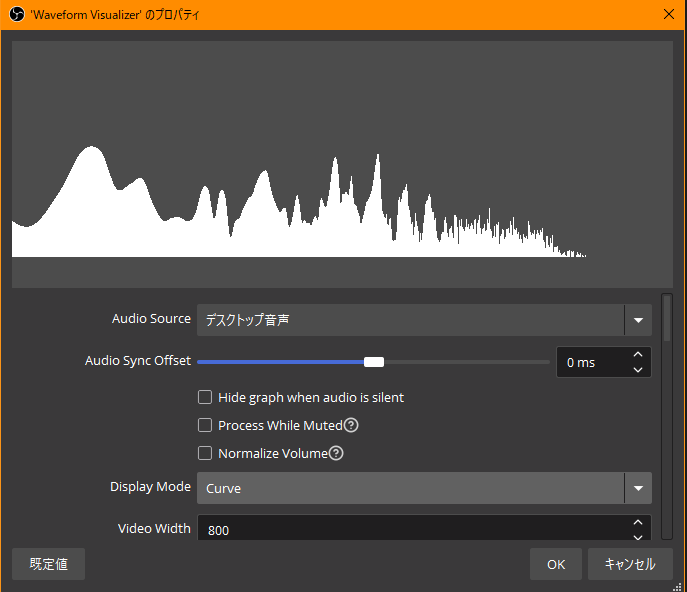Reset settings with the 既定値 button
The image size is (687, 592).
tap(48, 564)
